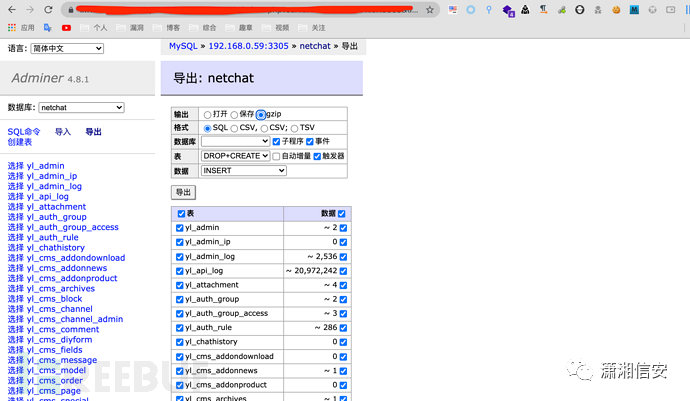Open the purple cube extension icon
This screenshot has height=401, width=690.
click(x=508, y=10)
